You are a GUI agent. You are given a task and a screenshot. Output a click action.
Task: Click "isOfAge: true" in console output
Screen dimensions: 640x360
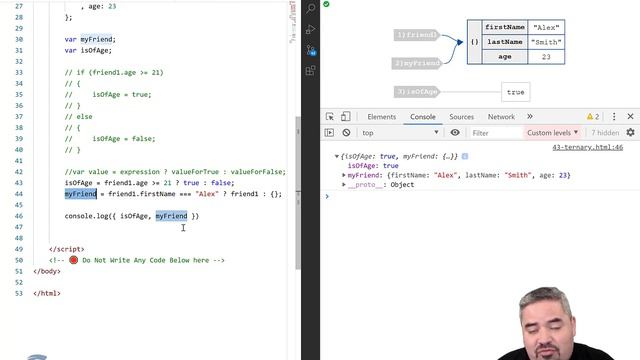coord(373,166)
